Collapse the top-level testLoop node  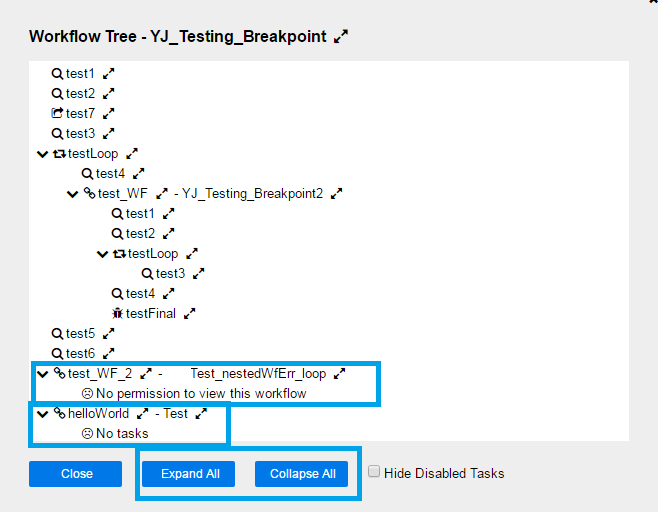point(42,153)
